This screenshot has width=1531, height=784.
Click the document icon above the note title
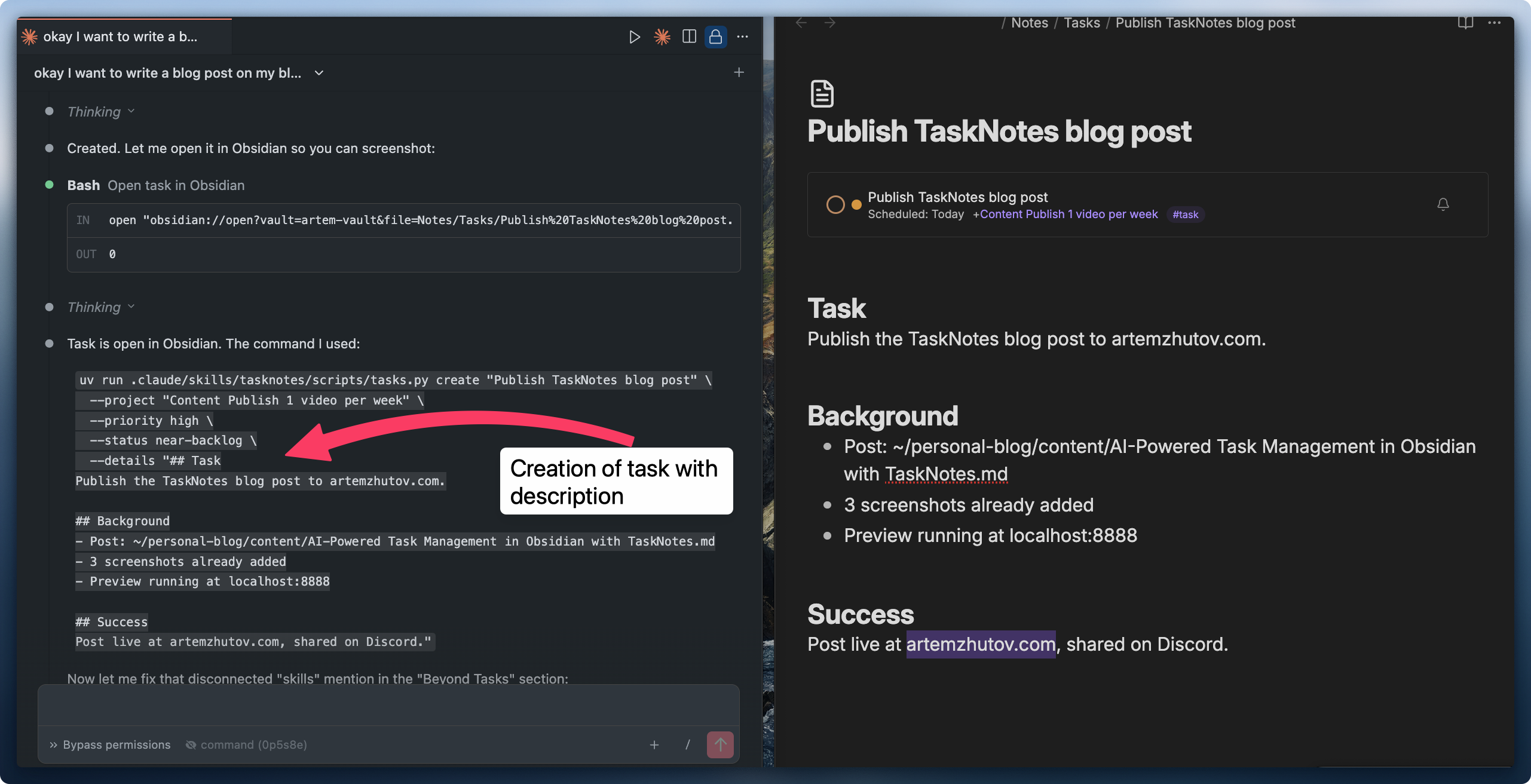coord(822,93)
